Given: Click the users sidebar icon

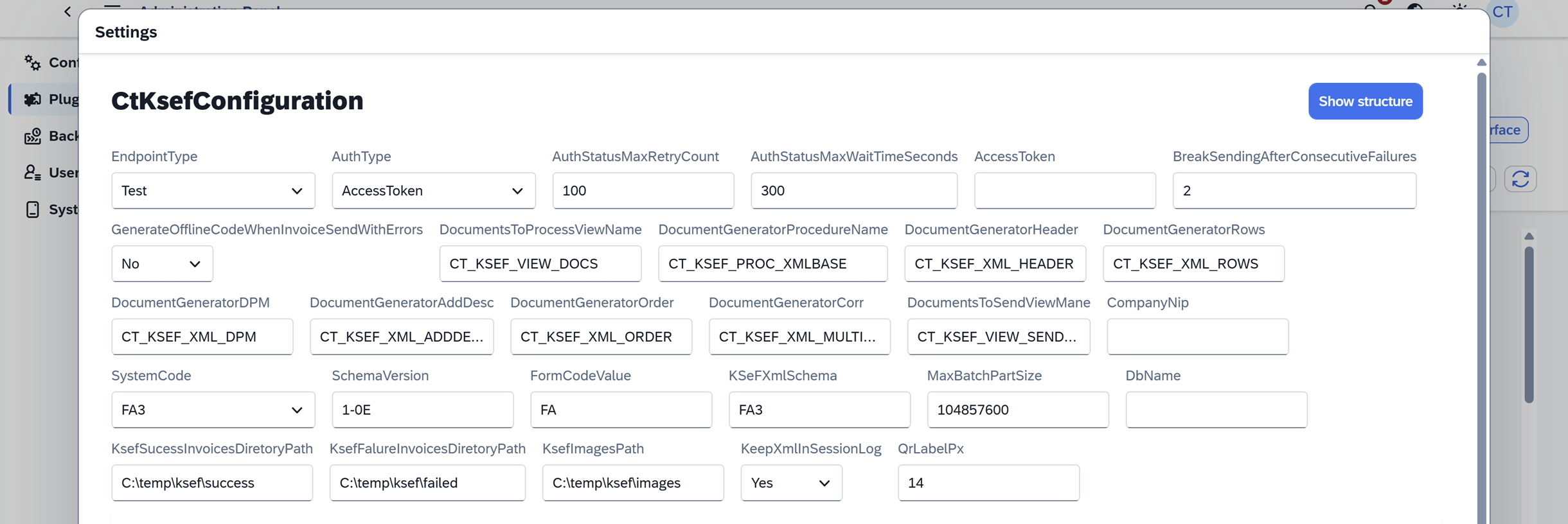Looking at the screenshot, I should click(x=32, y=172).
